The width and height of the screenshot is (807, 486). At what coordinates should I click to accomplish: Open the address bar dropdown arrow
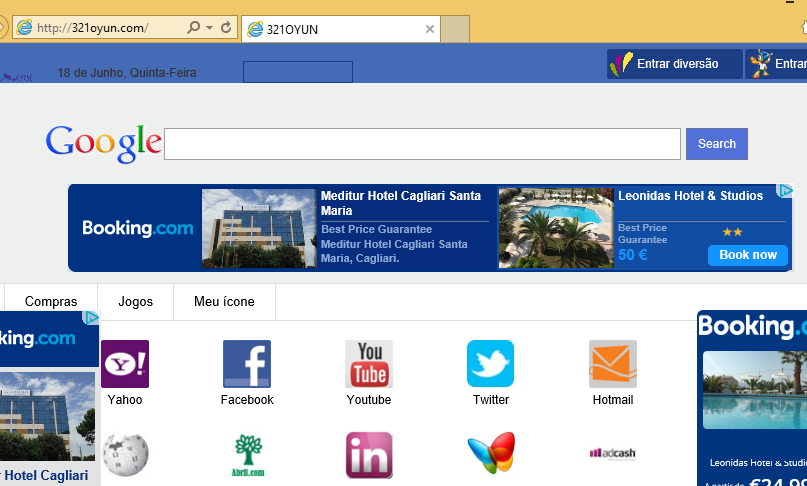pos(209,27)
